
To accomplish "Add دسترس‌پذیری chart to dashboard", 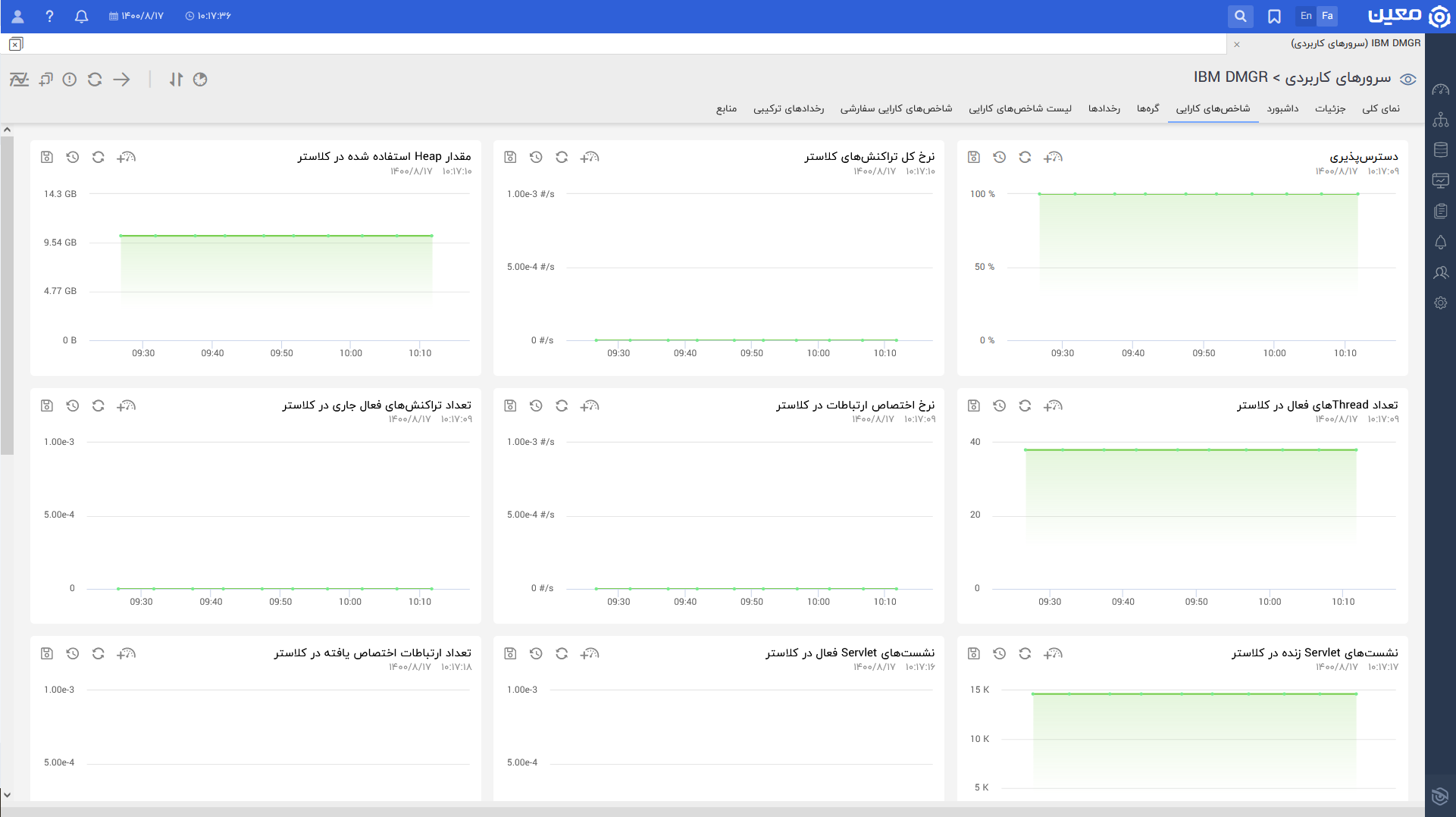I will coord(1053,157).
